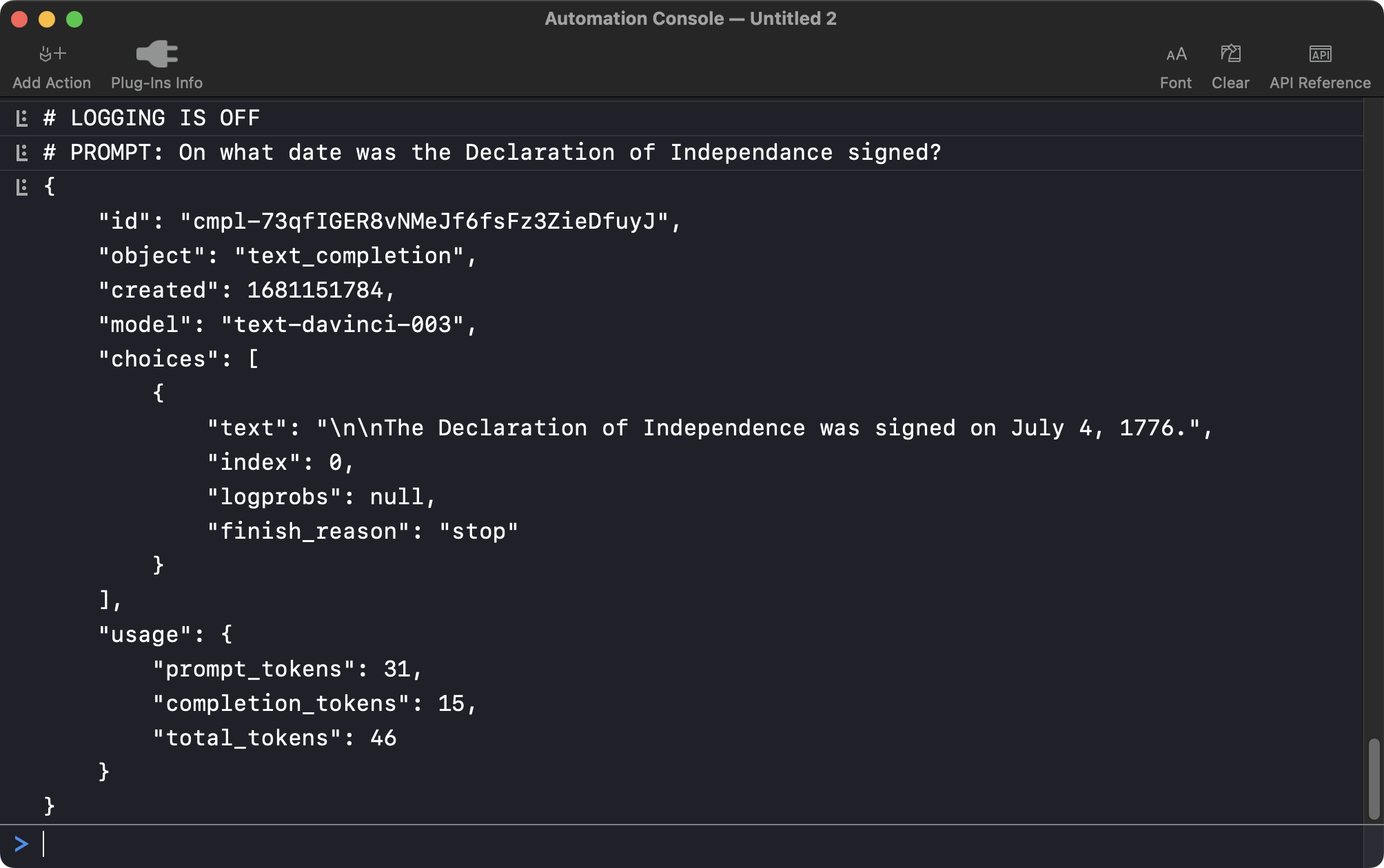Click the Add Action icon
The image size is (1384, 868).
(51, 52)
